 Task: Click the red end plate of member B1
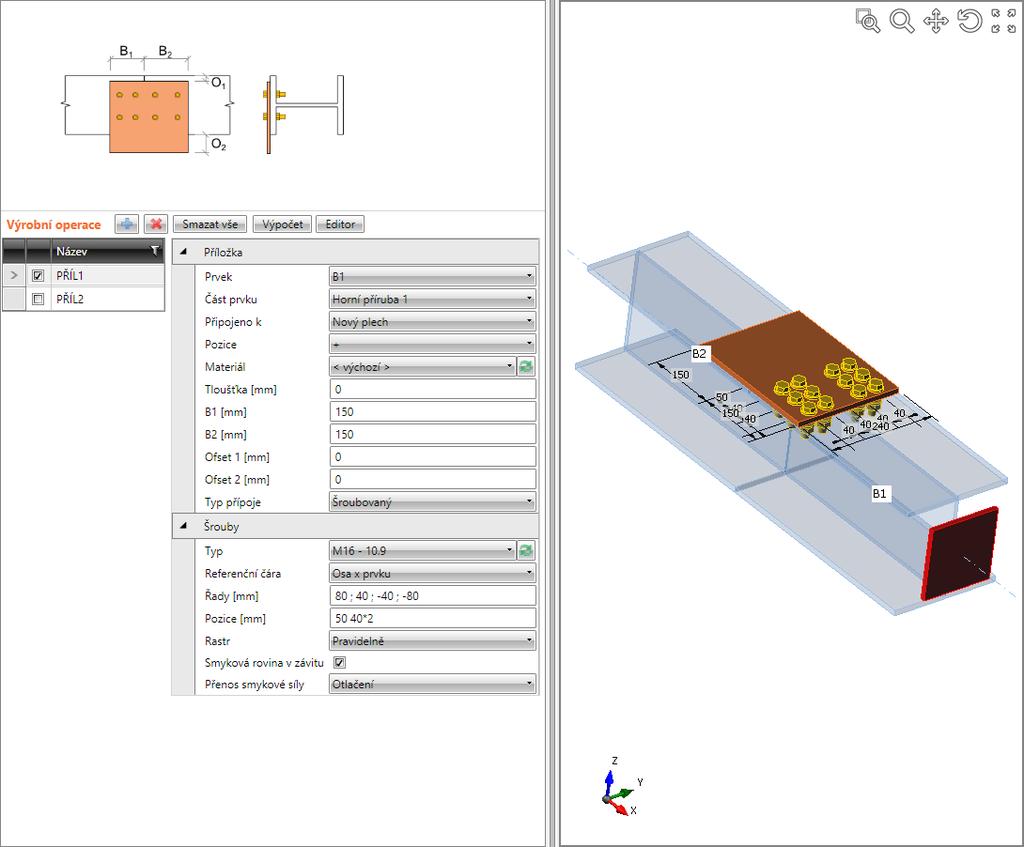(960, 553)
